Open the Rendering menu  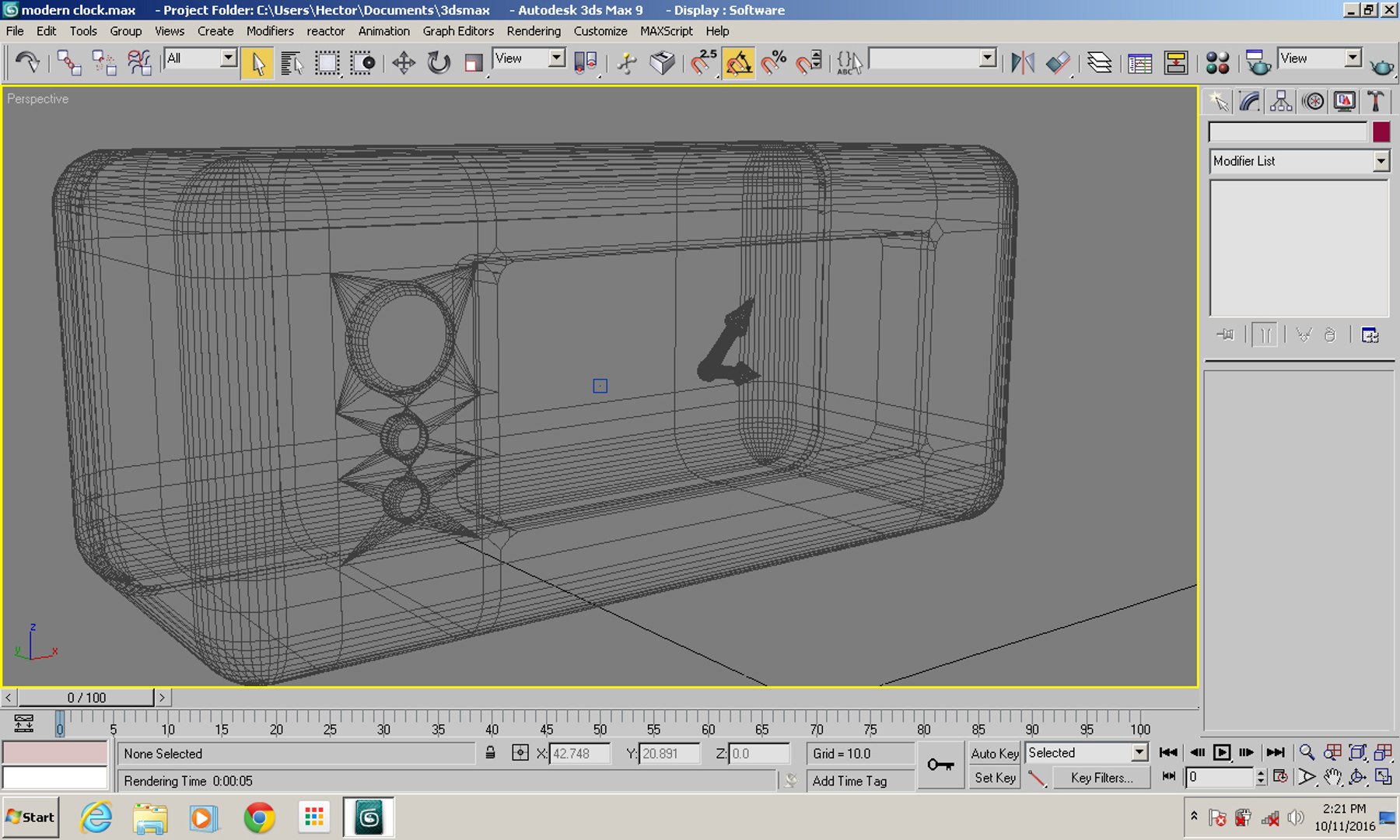pyautogui.click(x=534, y=31)
